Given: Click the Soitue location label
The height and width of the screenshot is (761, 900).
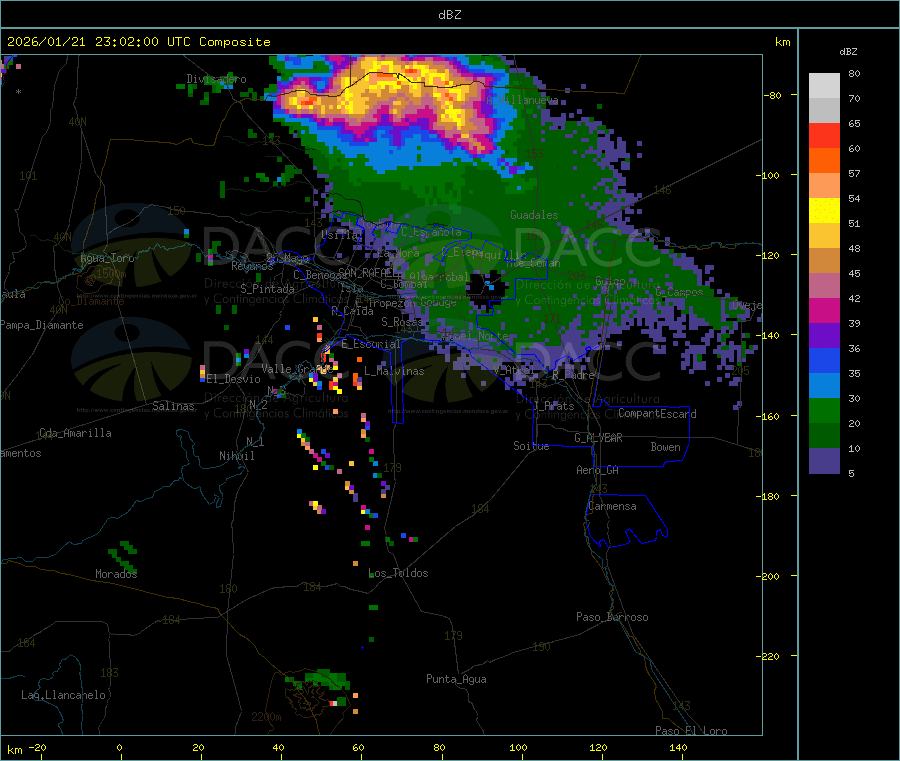Looking at the screenshot, I should pyautogui.click(x=531, y=446).
